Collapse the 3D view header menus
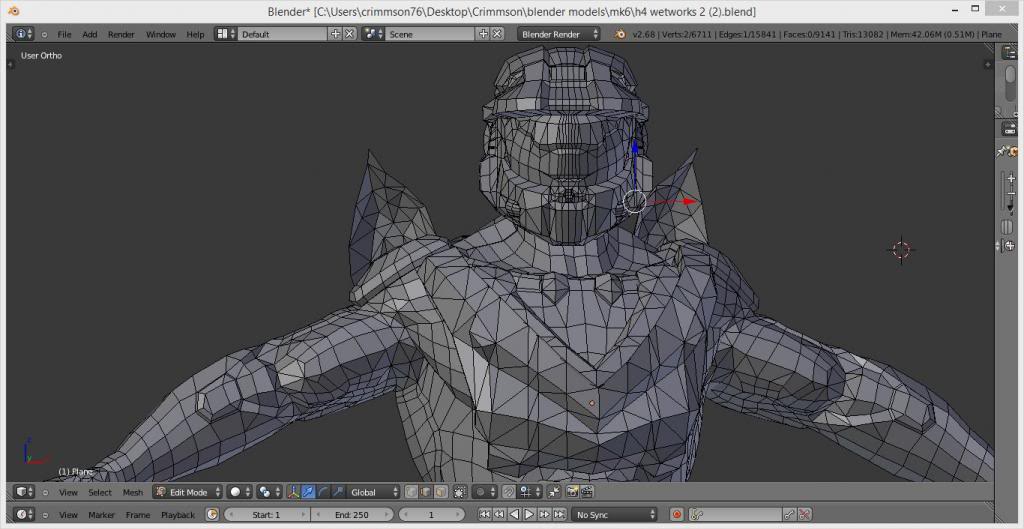This screenshot has height=529, width=1024. coord(45,492)
